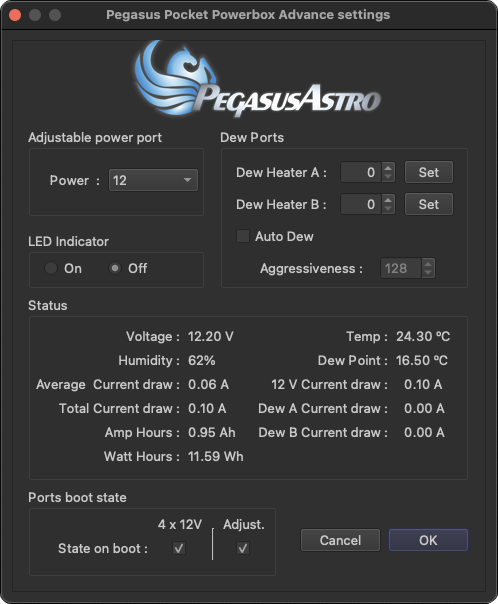
Task: Click the Aggressiveness value field
Action: (x=401, y=268)
